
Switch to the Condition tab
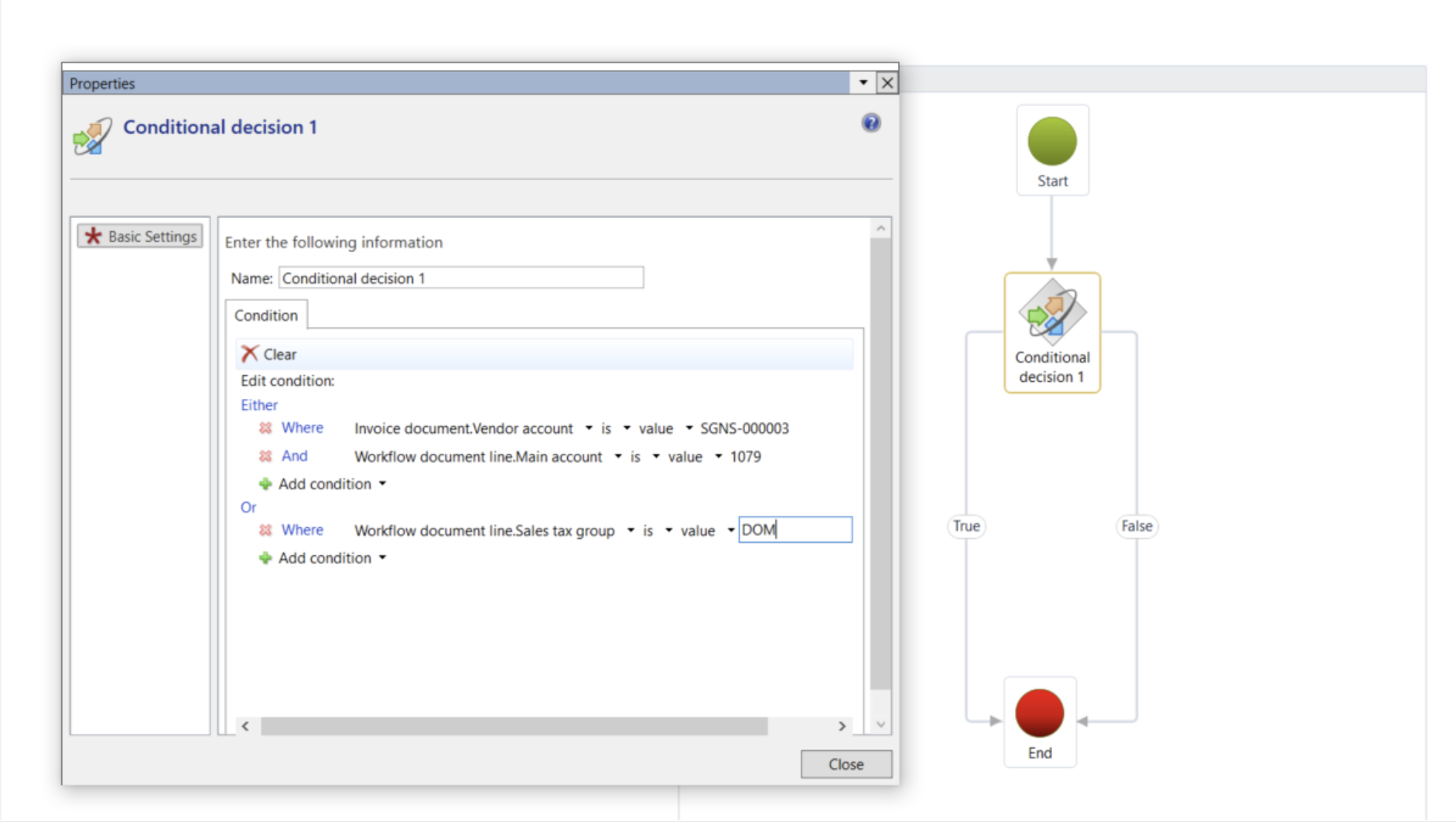266,315
